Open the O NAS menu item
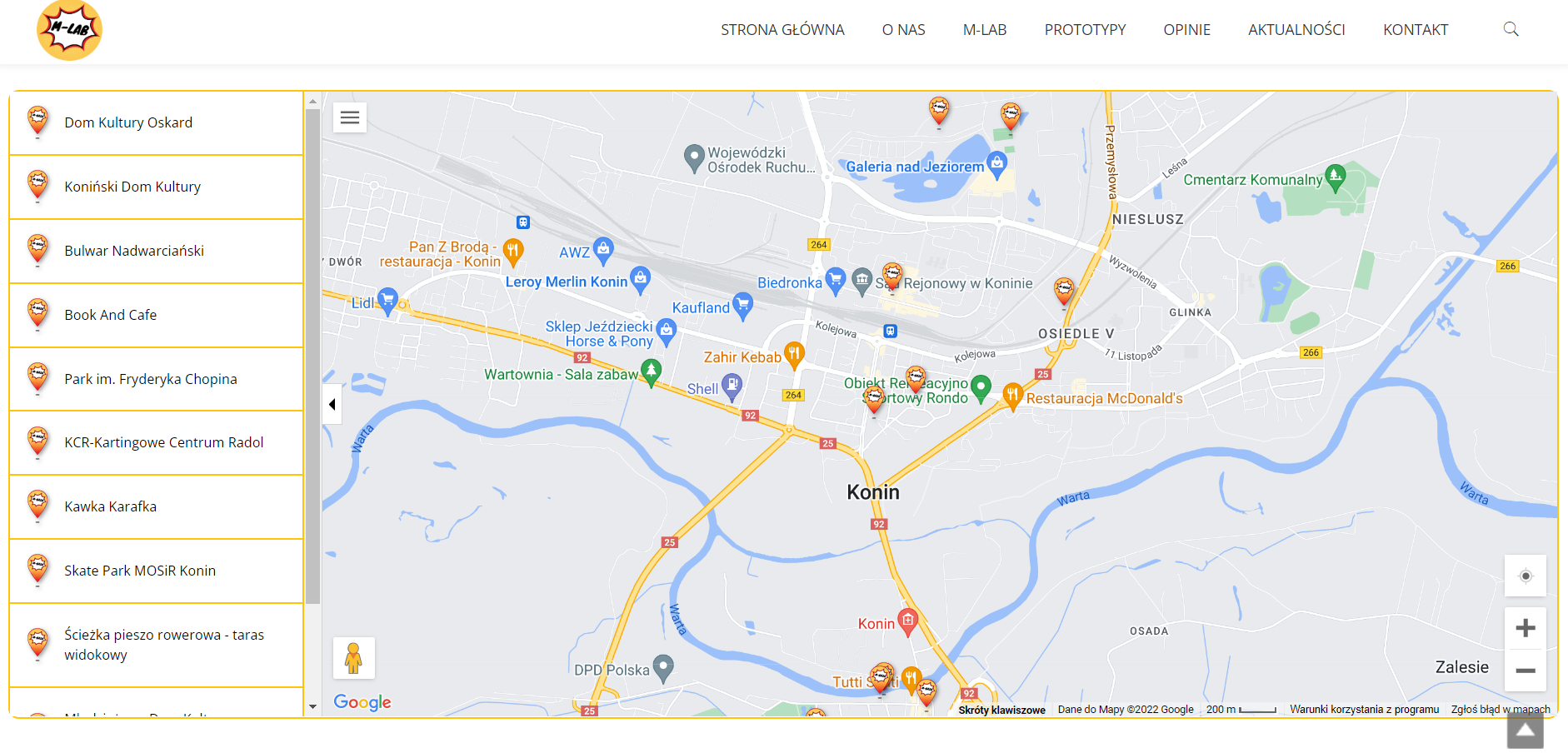 (904, 30)
